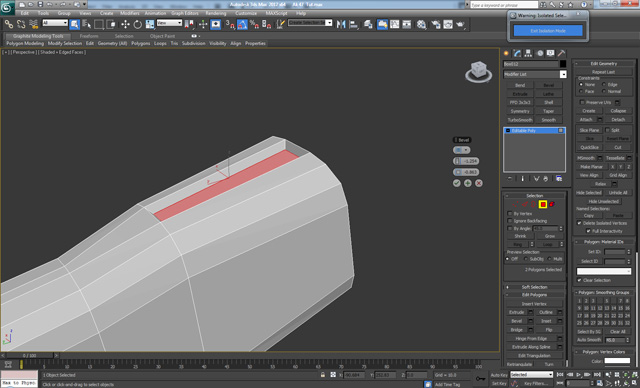The image size is (640, 388).
Task: Click Configure Modifier Sets icon below stack
Action: pos(559,179)
